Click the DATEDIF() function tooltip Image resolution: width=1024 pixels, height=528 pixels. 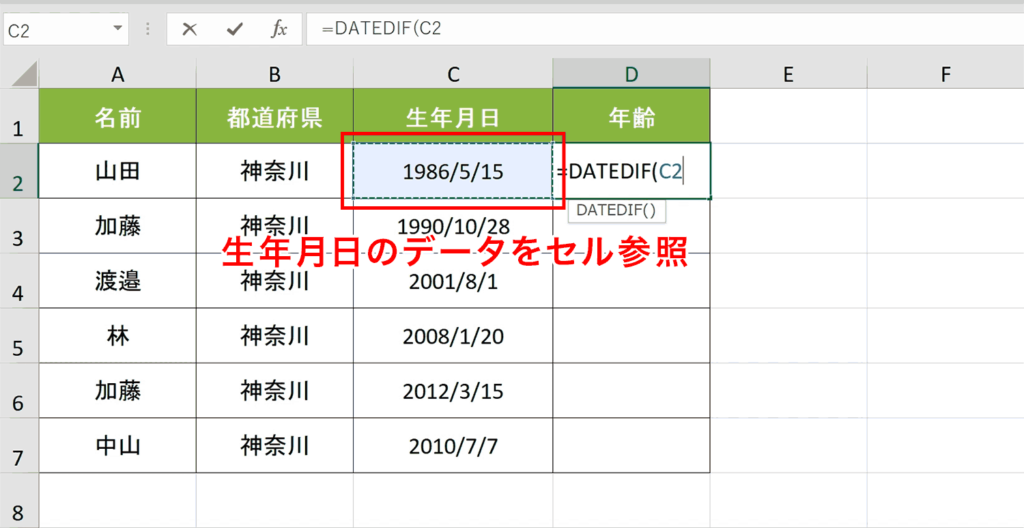coord(616,212)
